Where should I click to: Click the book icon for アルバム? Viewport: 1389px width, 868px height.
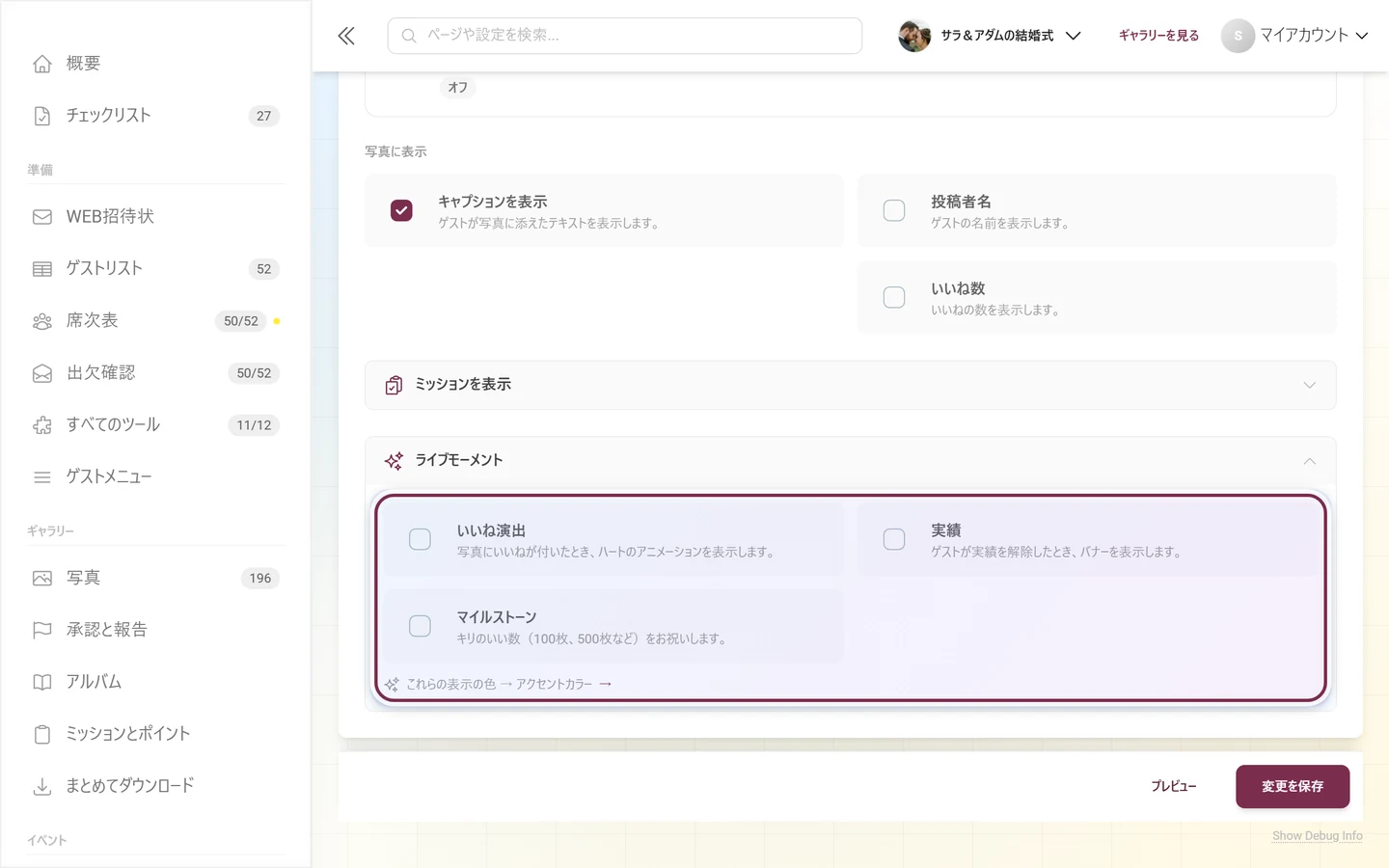tap(42, 683)
